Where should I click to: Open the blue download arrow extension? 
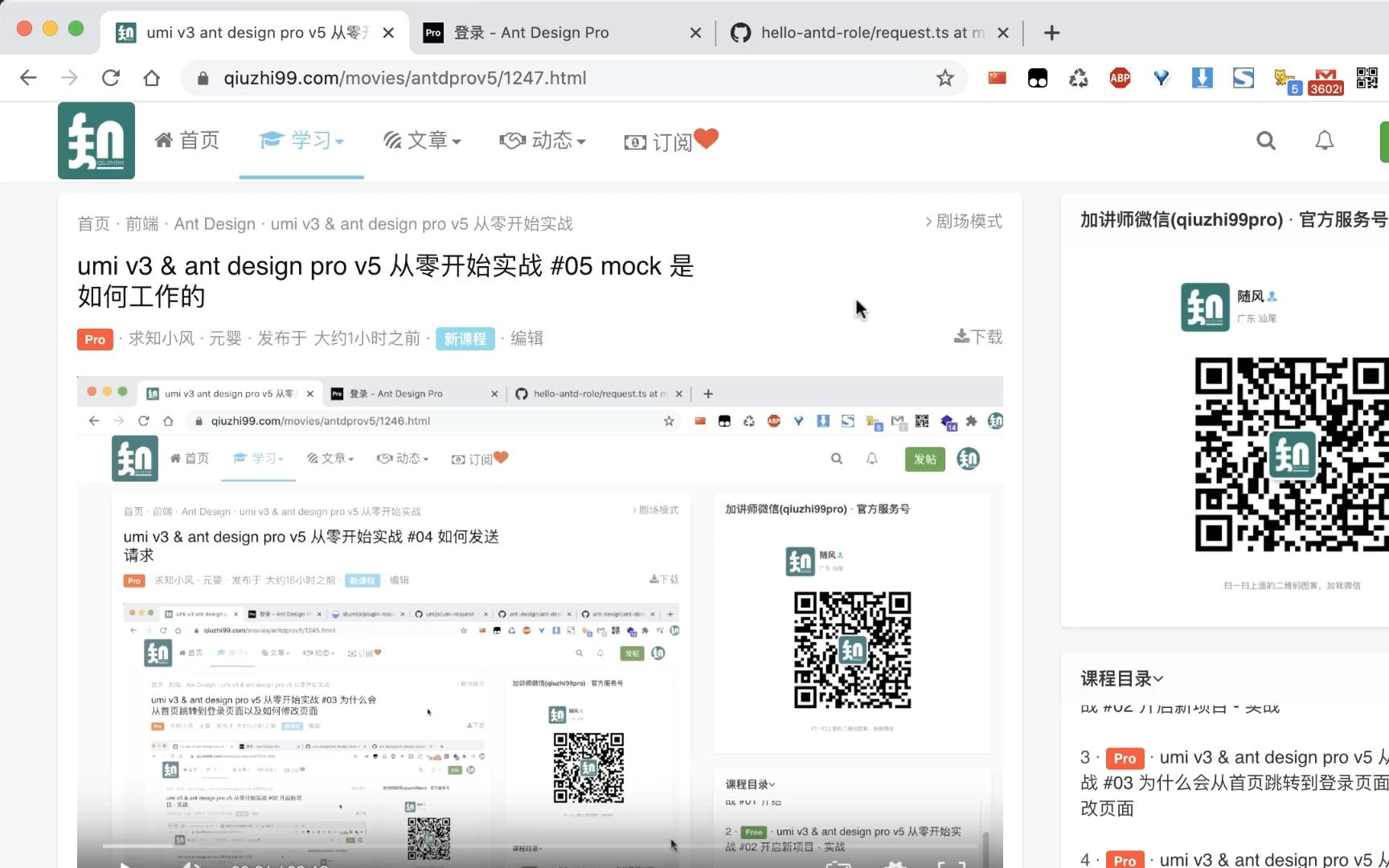point(1202,78)
